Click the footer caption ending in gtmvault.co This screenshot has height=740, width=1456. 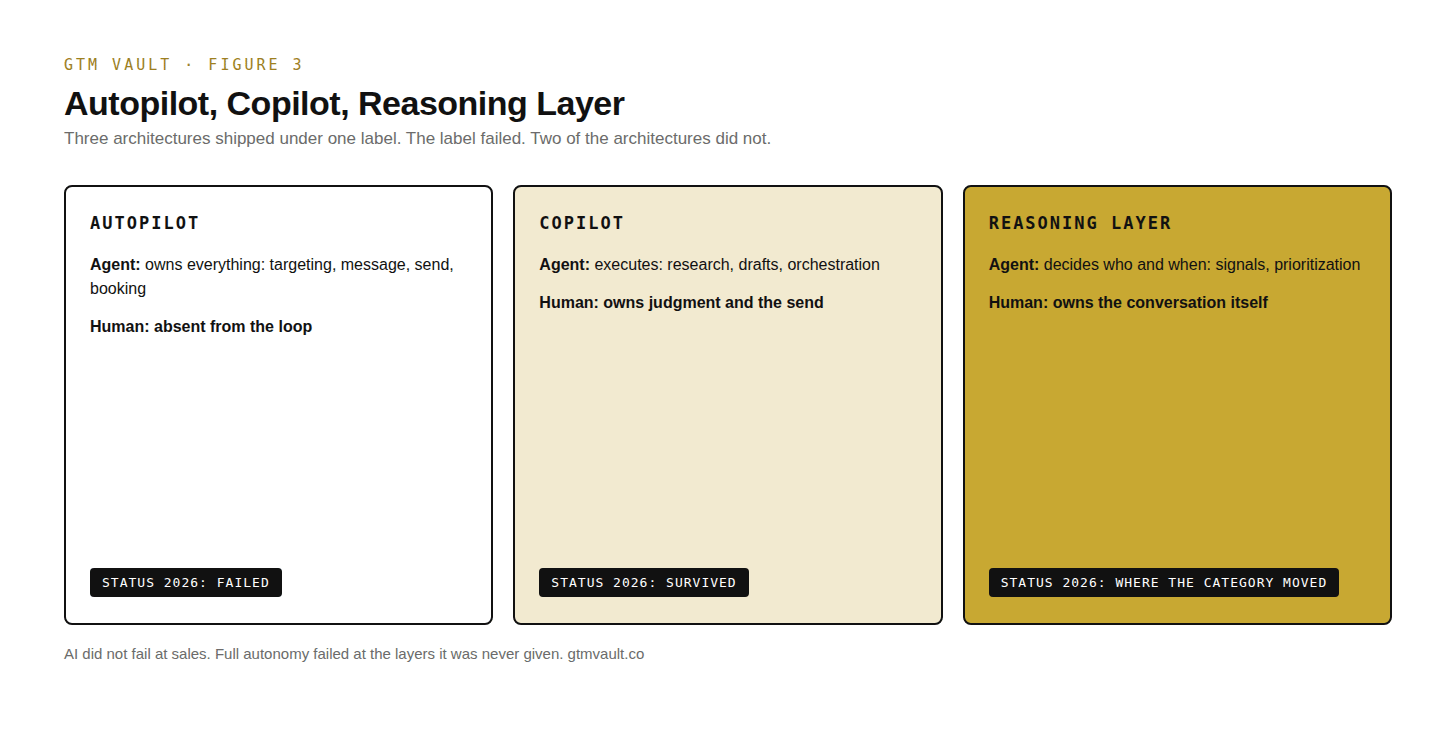[354, 654]
